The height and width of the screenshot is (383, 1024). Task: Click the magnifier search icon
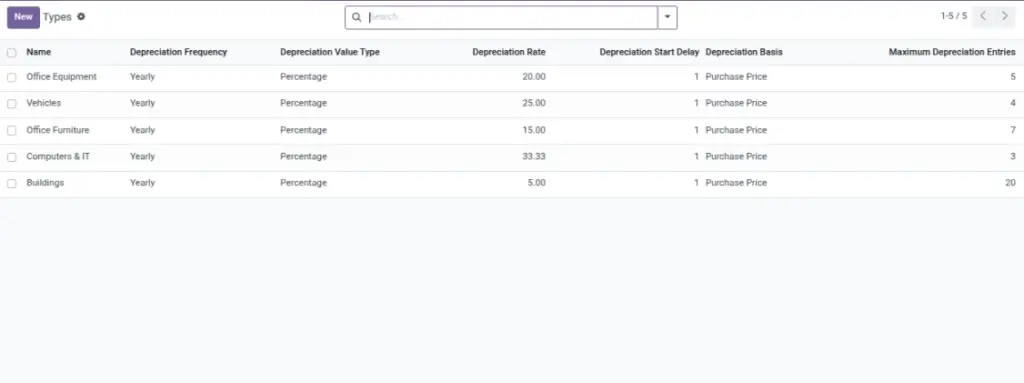(x=357, y=18)
